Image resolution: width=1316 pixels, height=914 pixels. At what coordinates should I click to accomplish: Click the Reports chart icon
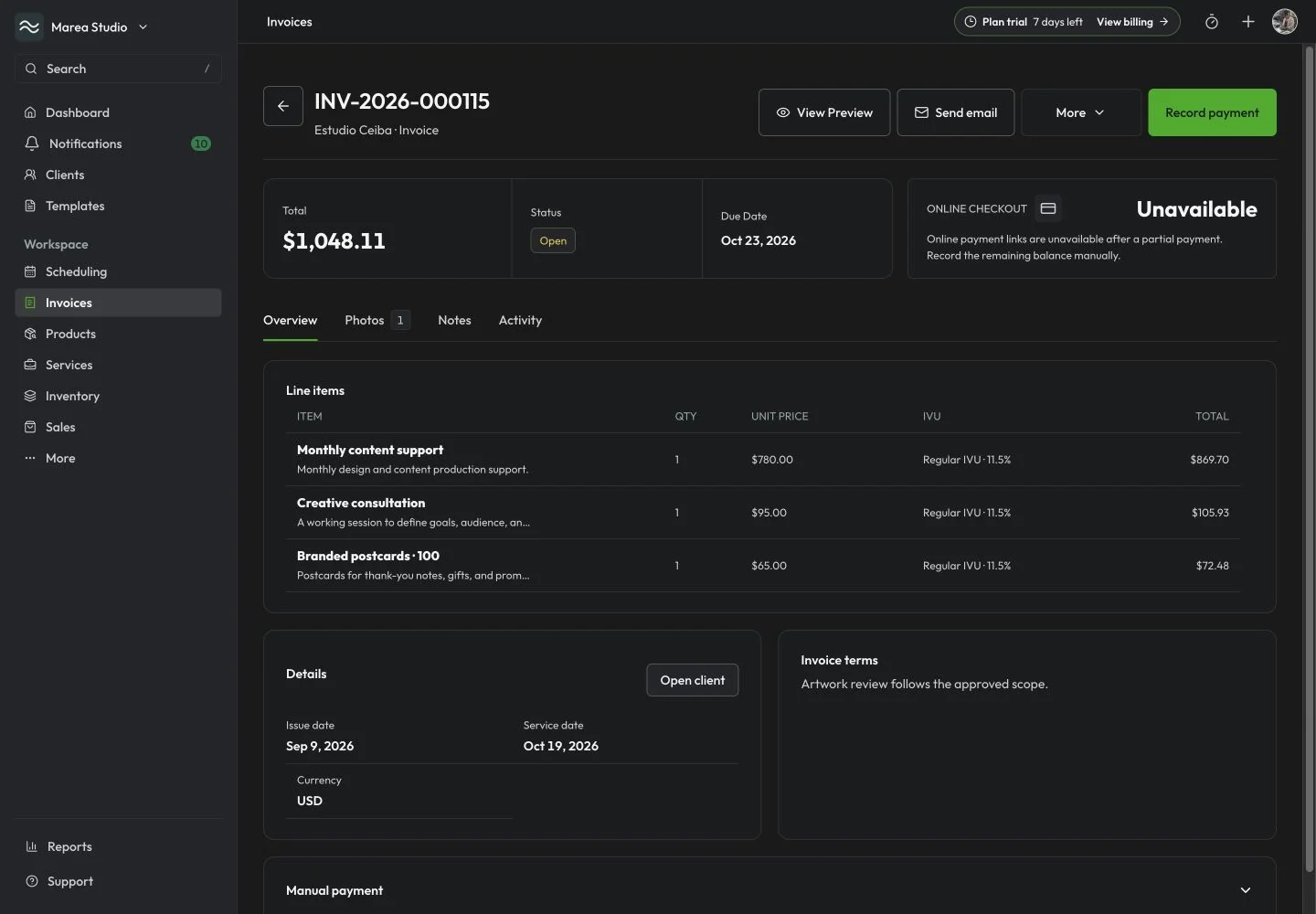point(32,846)
